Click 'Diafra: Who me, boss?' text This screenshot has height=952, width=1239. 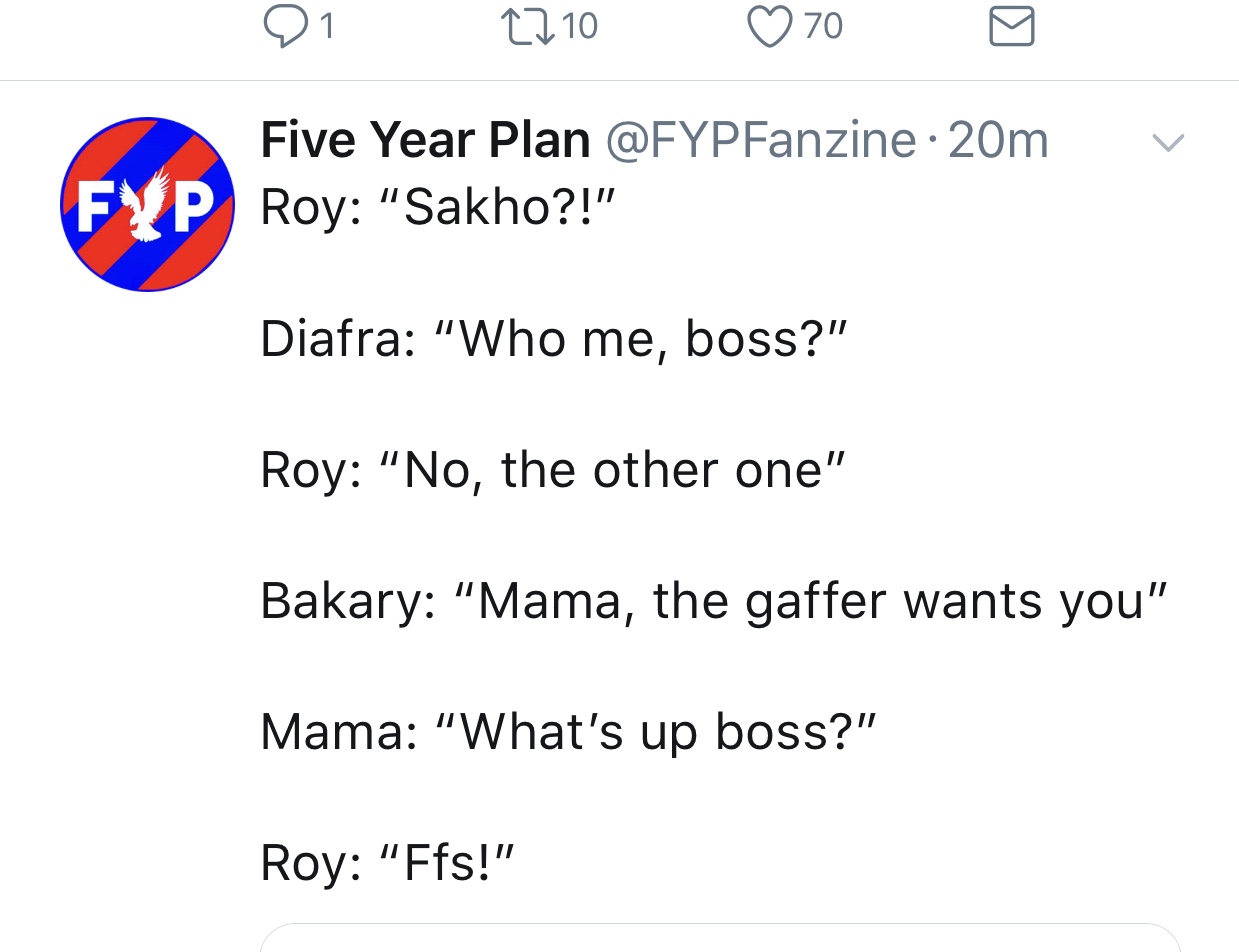(x=553, y=339)
